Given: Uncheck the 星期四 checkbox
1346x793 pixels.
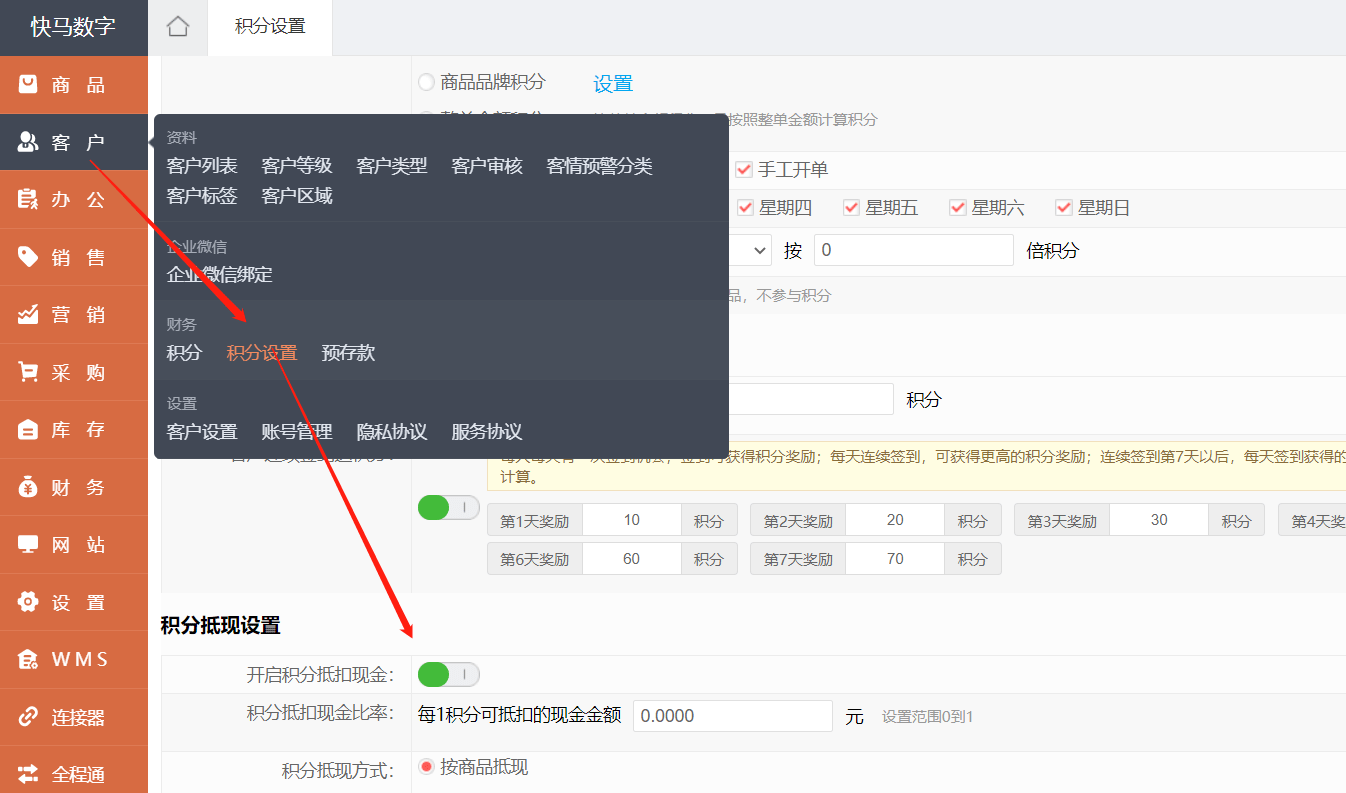Looking at the screenshot, I should (746, 208).
